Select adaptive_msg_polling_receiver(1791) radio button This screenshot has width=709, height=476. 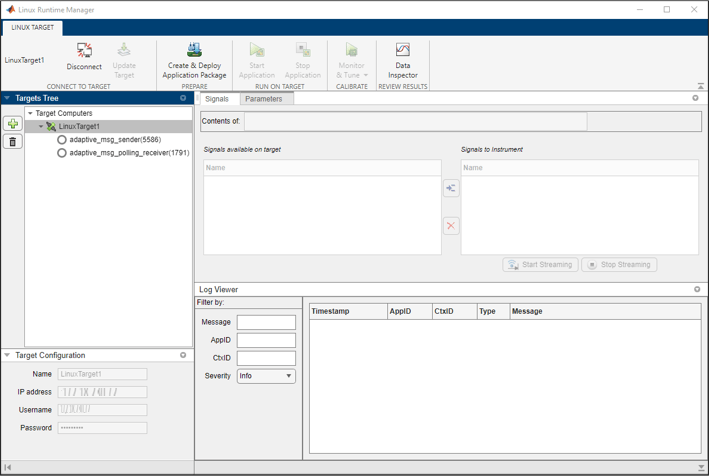click(x=62, y=153)
